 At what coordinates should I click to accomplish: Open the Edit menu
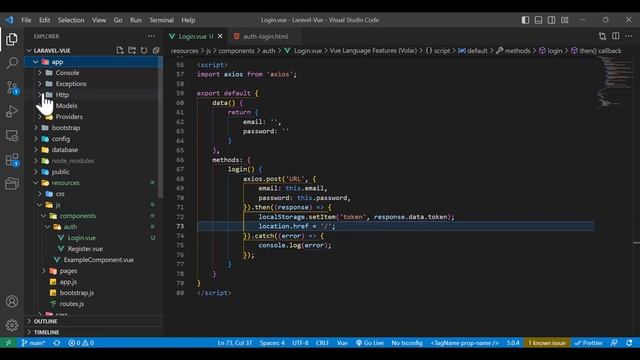point(44,20)
